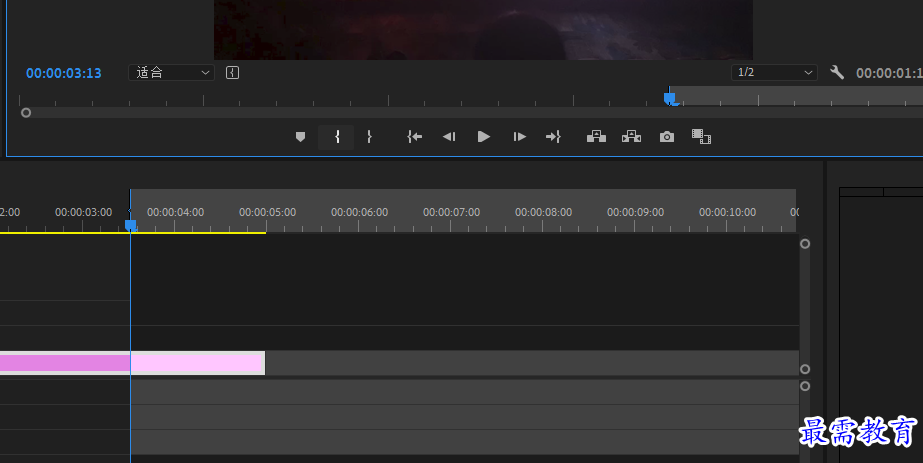Click monitor zoom scrollbar left handle

(26, 112)
